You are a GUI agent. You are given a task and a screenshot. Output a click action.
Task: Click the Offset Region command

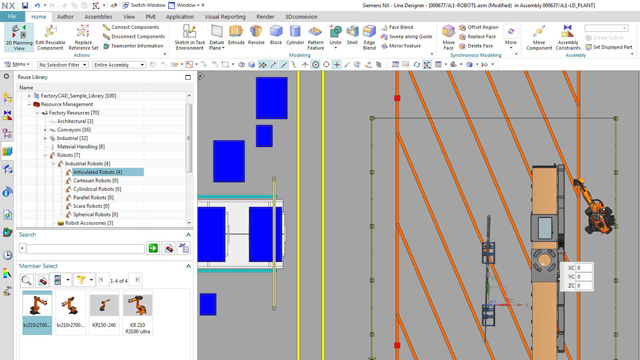coord(478,27)
